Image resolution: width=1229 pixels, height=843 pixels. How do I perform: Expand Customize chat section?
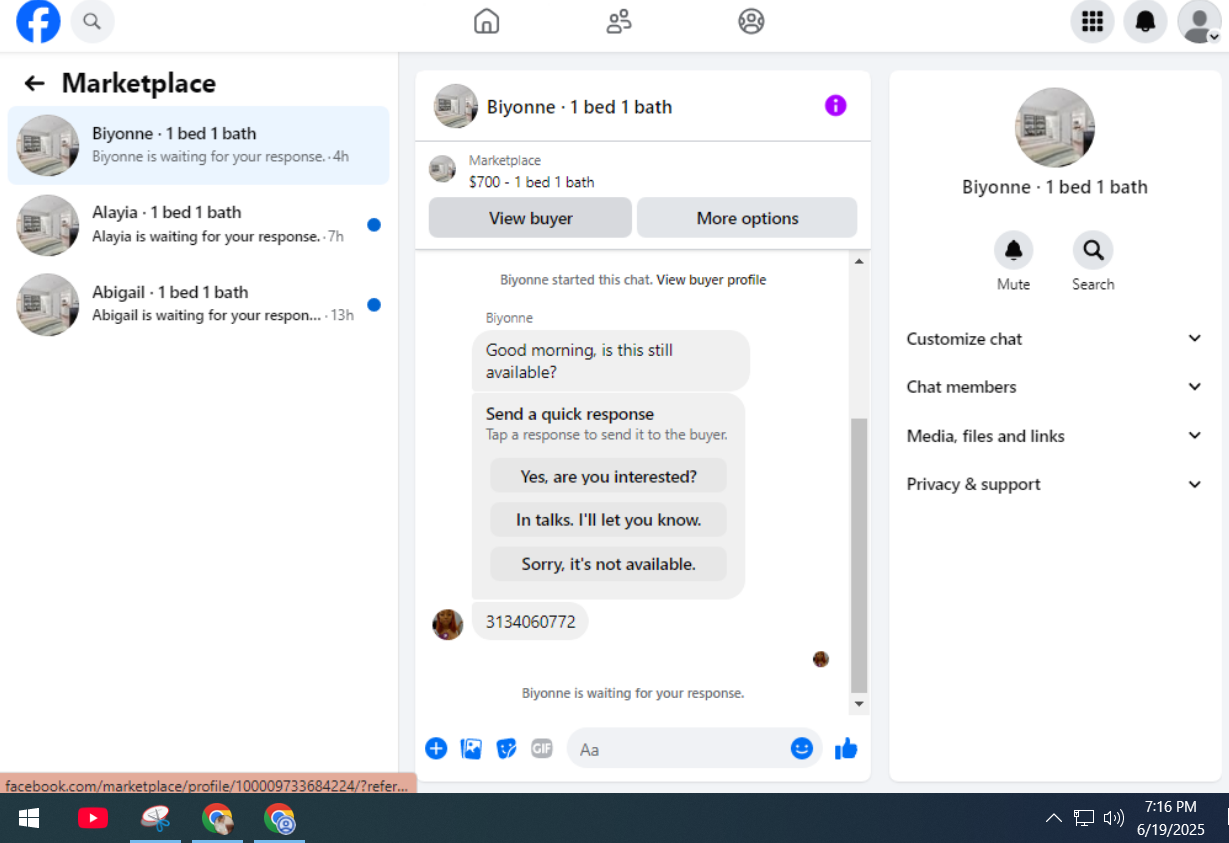coord(1055,339)
